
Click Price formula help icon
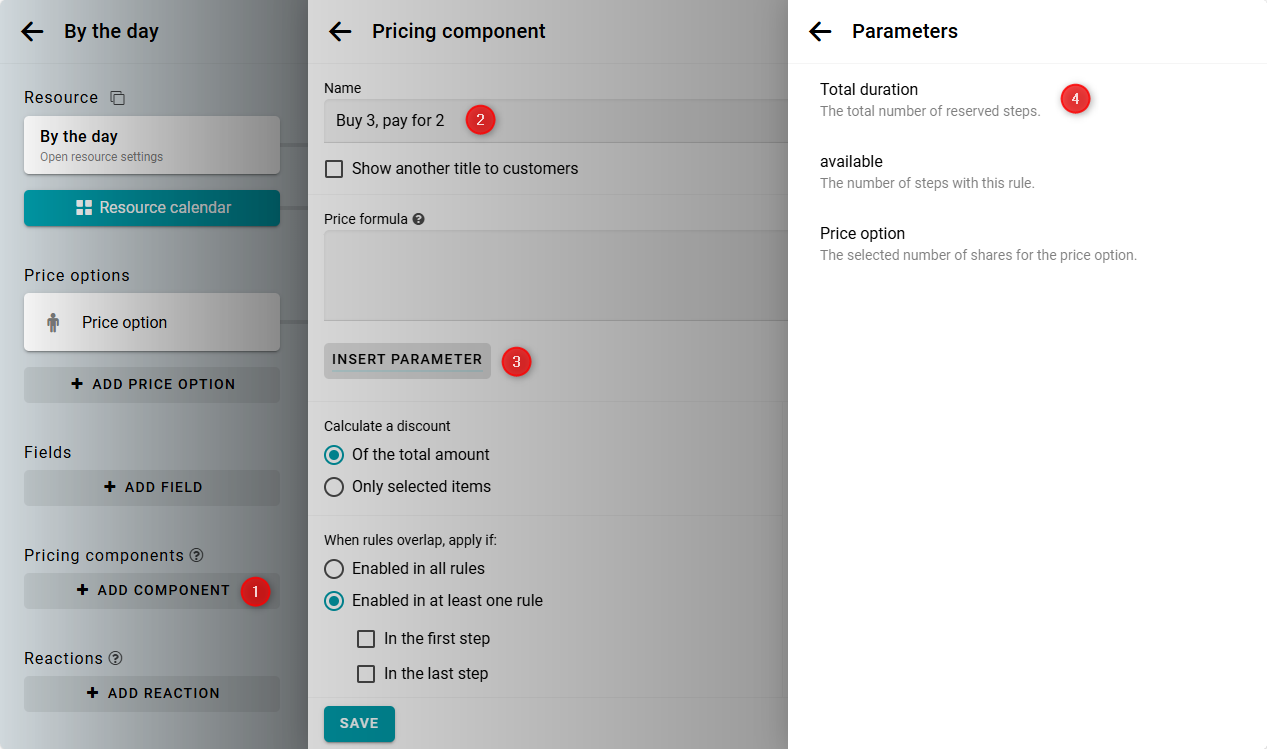click(x=419, y=219)
